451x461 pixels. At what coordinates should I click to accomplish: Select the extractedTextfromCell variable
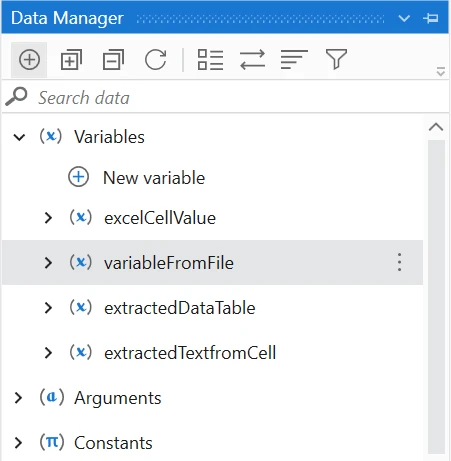coord(190,353)
